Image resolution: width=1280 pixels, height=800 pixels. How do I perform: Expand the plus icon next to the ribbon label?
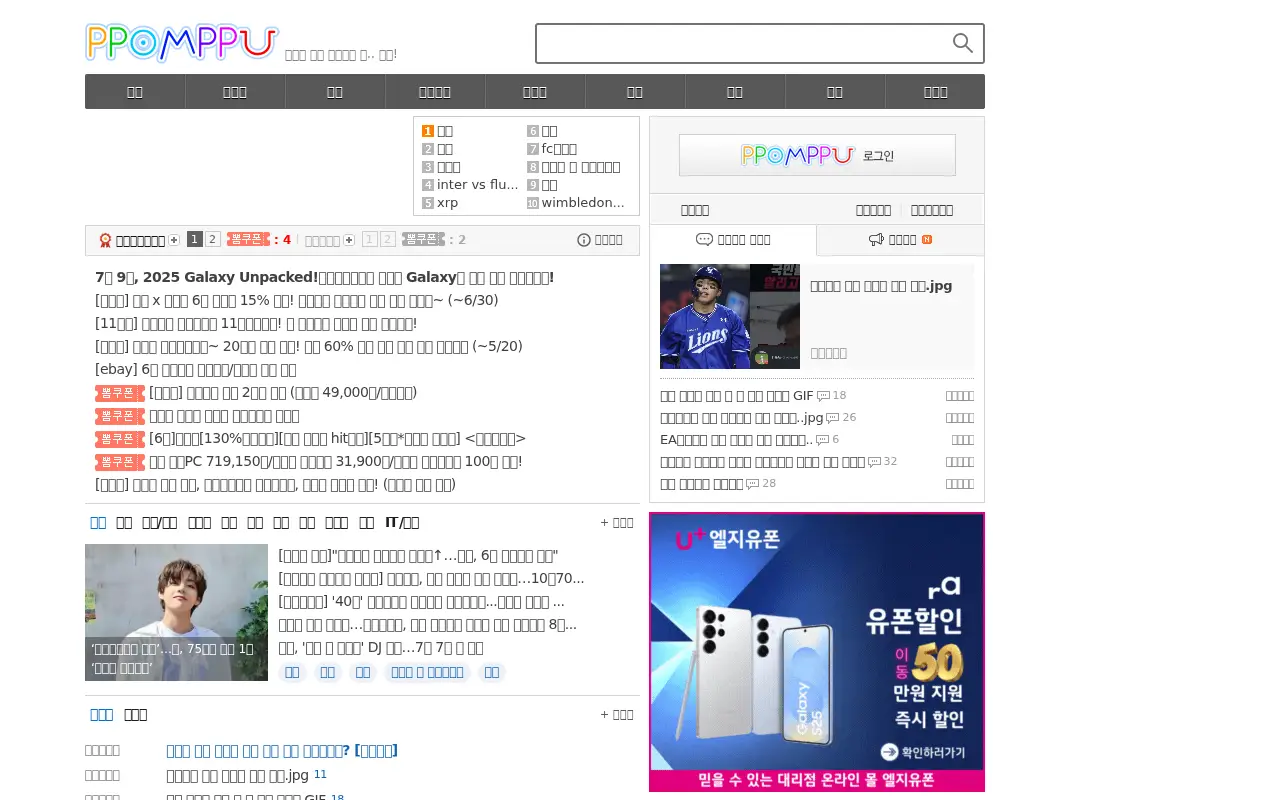point(174,240)
